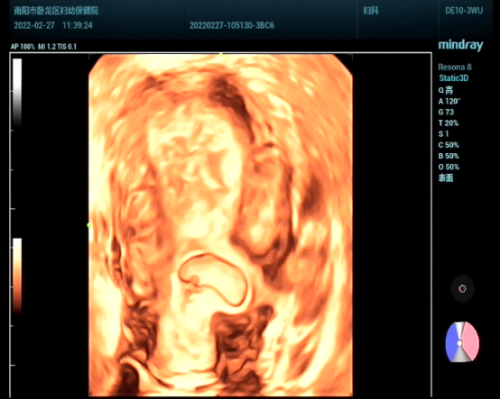Click the mindray logo
The width and height of the screenshot is (500, 399).
[460, 45]
